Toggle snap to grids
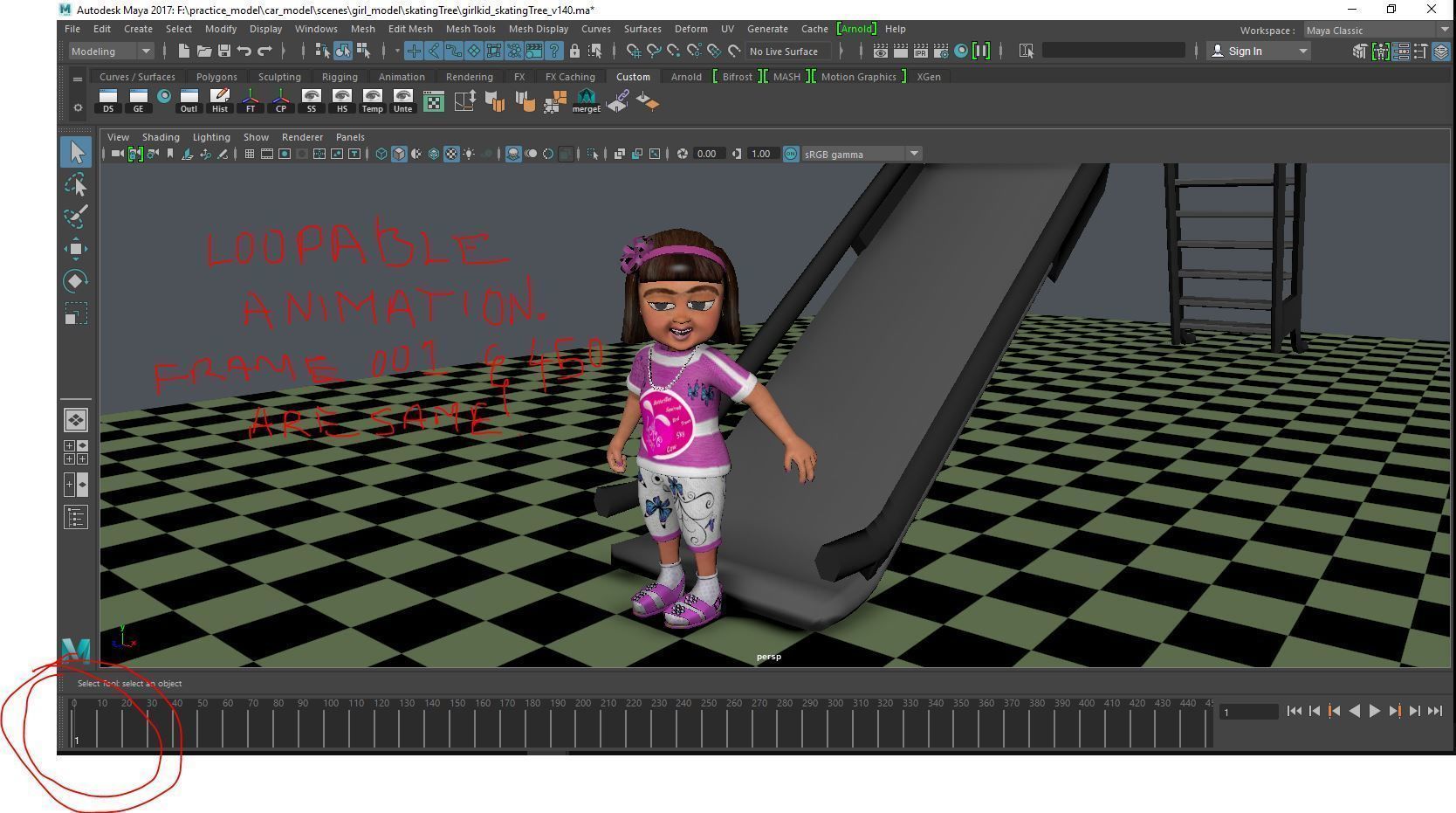The height and width of the screenshot is (813, 1456). (x=634, y=52)
